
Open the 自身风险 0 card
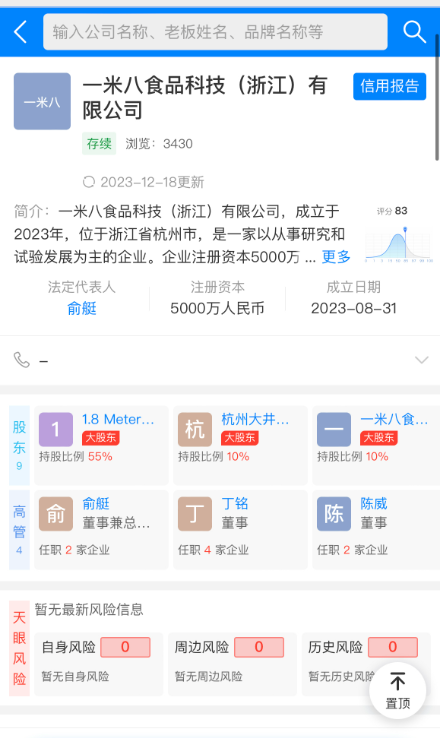pyautogui.click(x=99, y=664)
